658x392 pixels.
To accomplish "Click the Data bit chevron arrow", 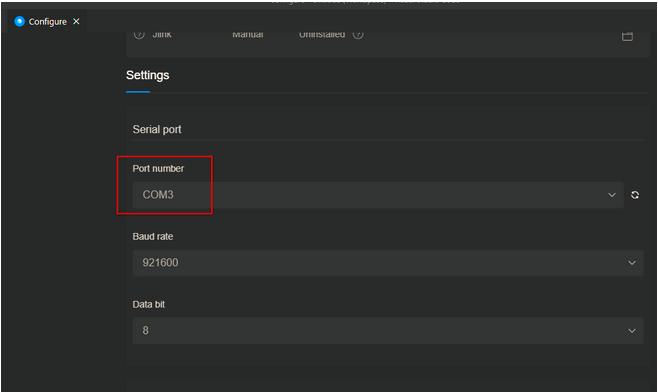I will click(632, 331).
